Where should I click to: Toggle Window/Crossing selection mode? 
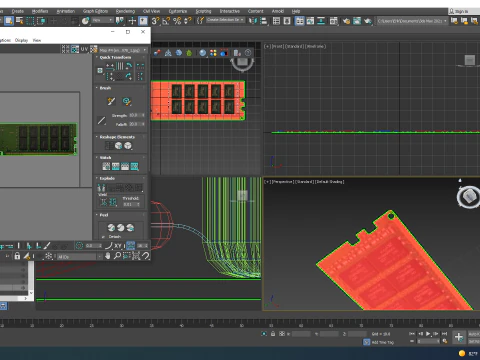(41, 21)
